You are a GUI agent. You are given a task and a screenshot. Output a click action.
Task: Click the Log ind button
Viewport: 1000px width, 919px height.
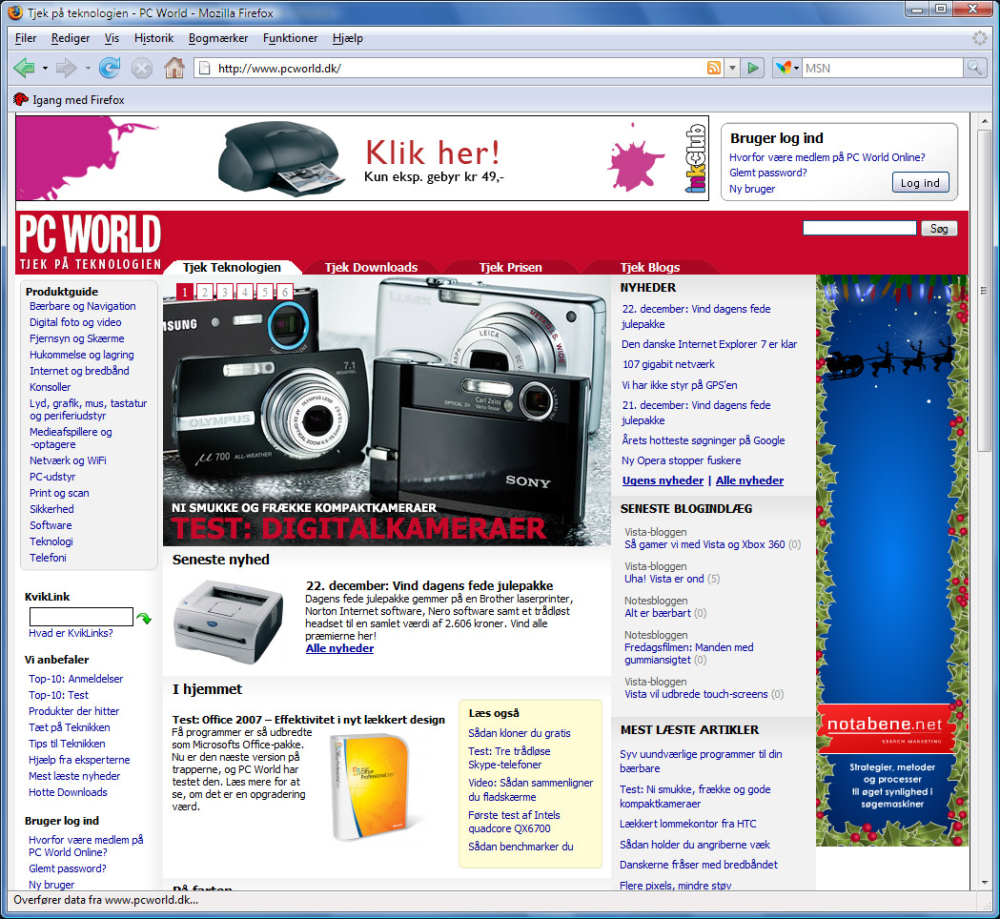point(920,183)
